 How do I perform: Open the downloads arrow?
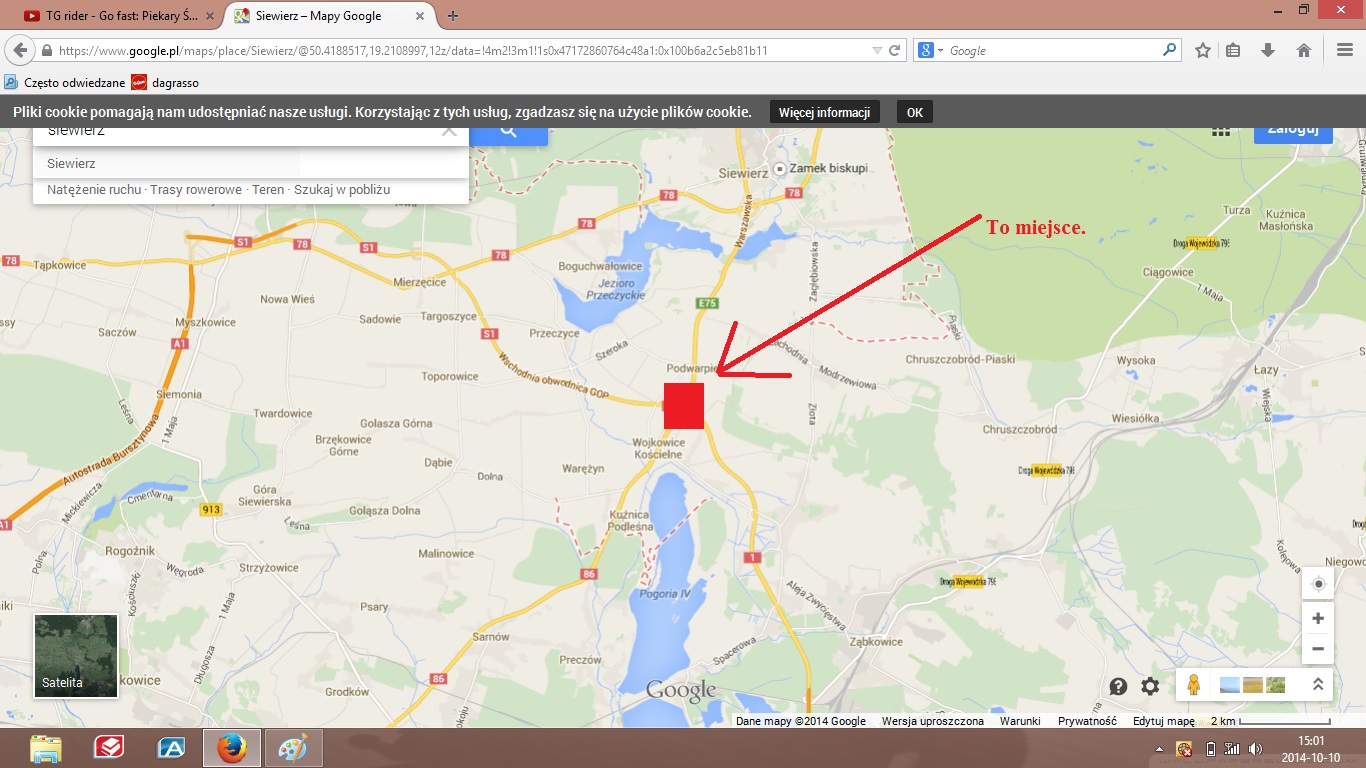(x=1268, y=50)
